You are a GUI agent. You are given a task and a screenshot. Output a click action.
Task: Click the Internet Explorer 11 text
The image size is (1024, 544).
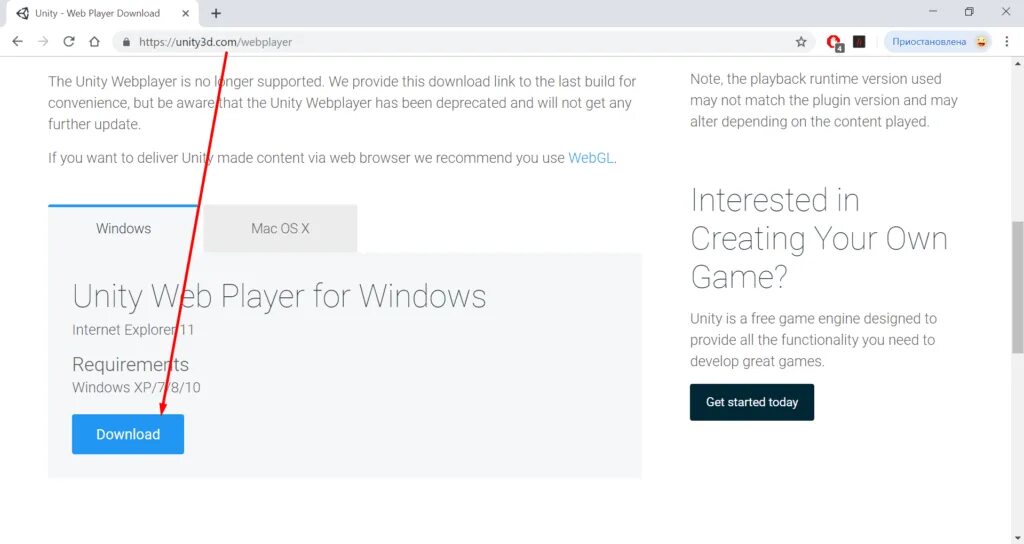[133, 330]
